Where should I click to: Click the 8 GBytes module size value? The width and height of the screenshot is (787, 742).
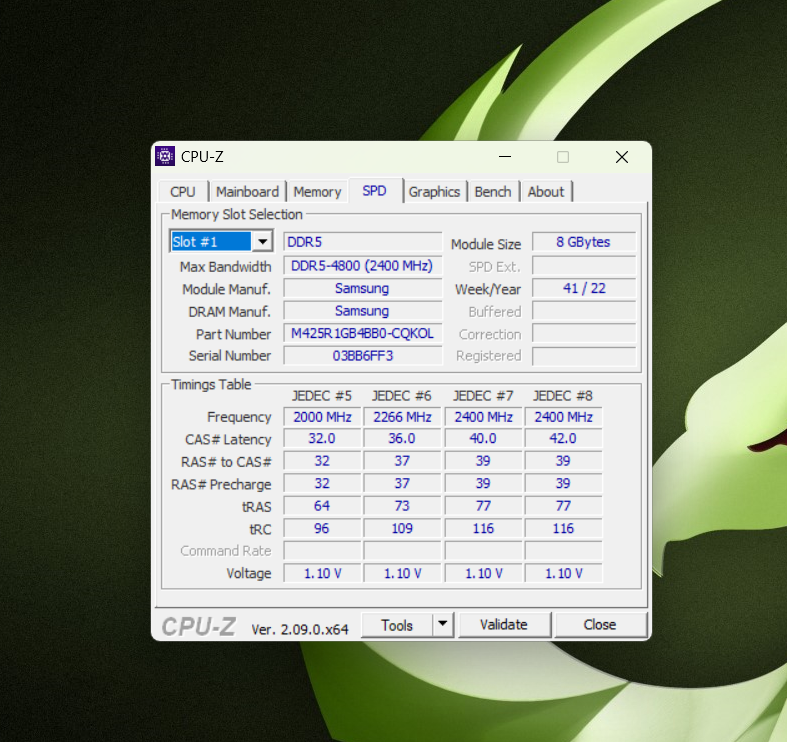pyautogui.click(x=584, y=242)
